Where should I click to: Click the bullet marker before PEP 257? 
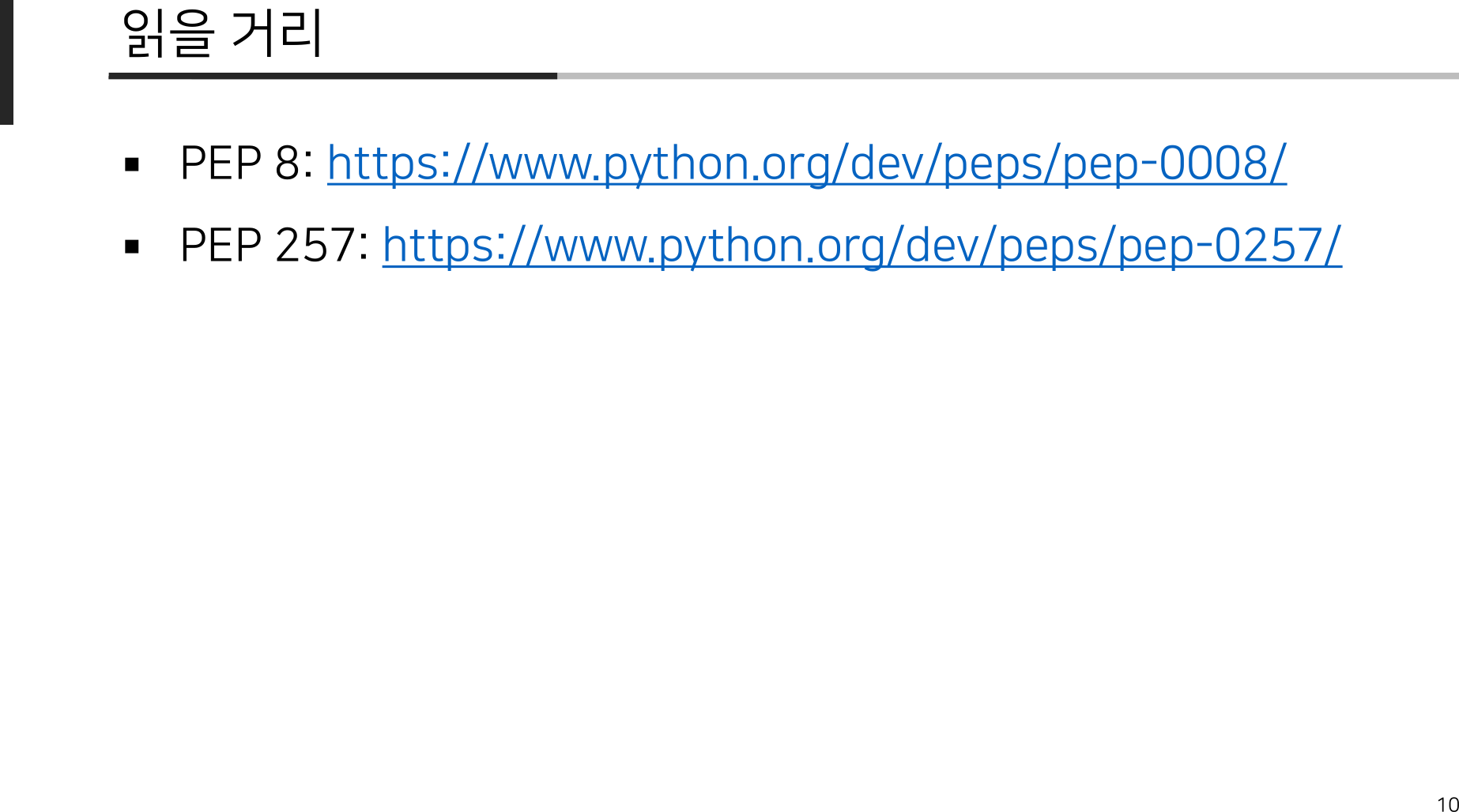(x=132, y=246)
